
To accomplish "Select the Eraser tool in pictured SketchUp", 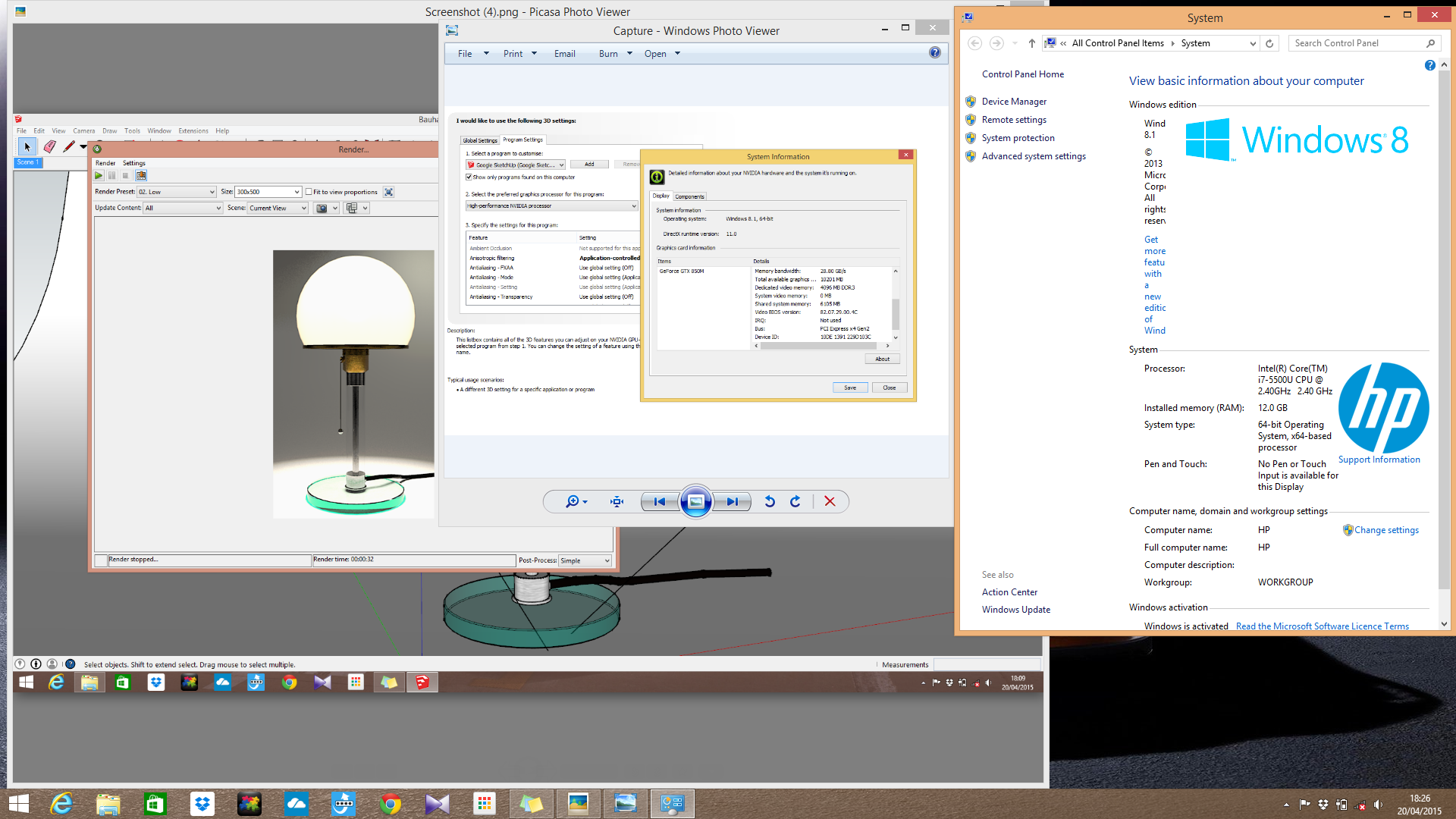I will pos(49,146).
